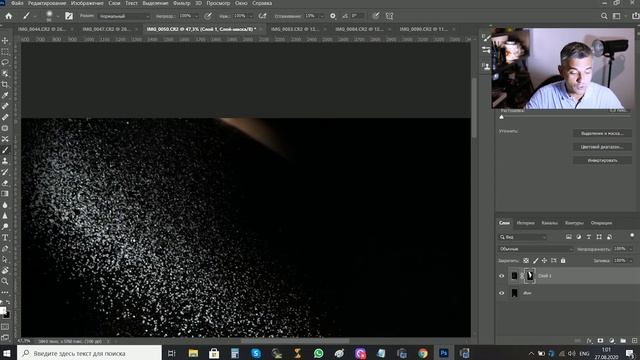Image resolution: width=640 pixels, height=360 pixels.
Task: Toggle layer filtering on or off
Action: [632, 236]
